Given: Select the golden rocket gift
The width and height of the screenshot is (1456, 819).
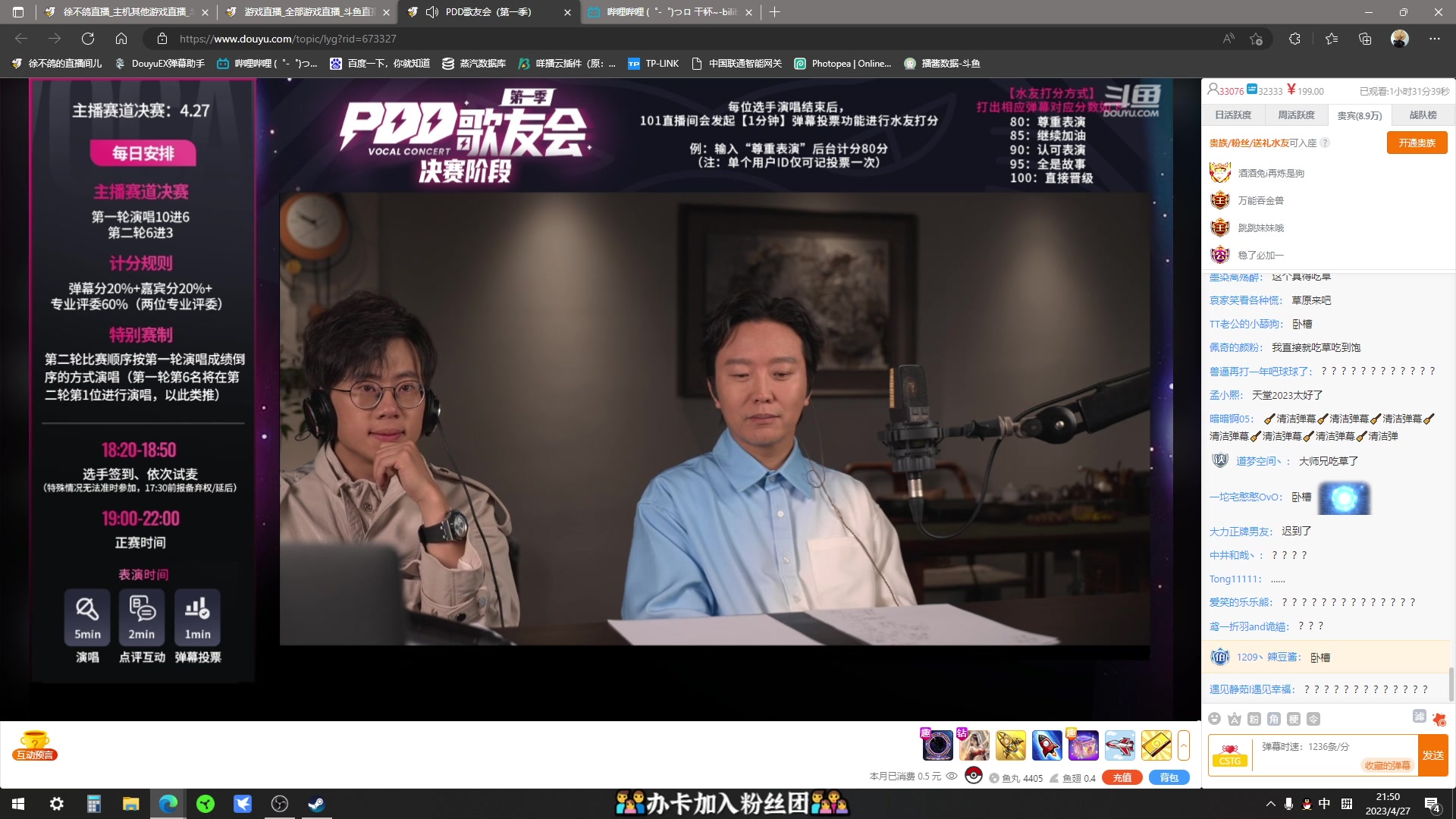Looking at the screenshot, I should (1010, 745).
